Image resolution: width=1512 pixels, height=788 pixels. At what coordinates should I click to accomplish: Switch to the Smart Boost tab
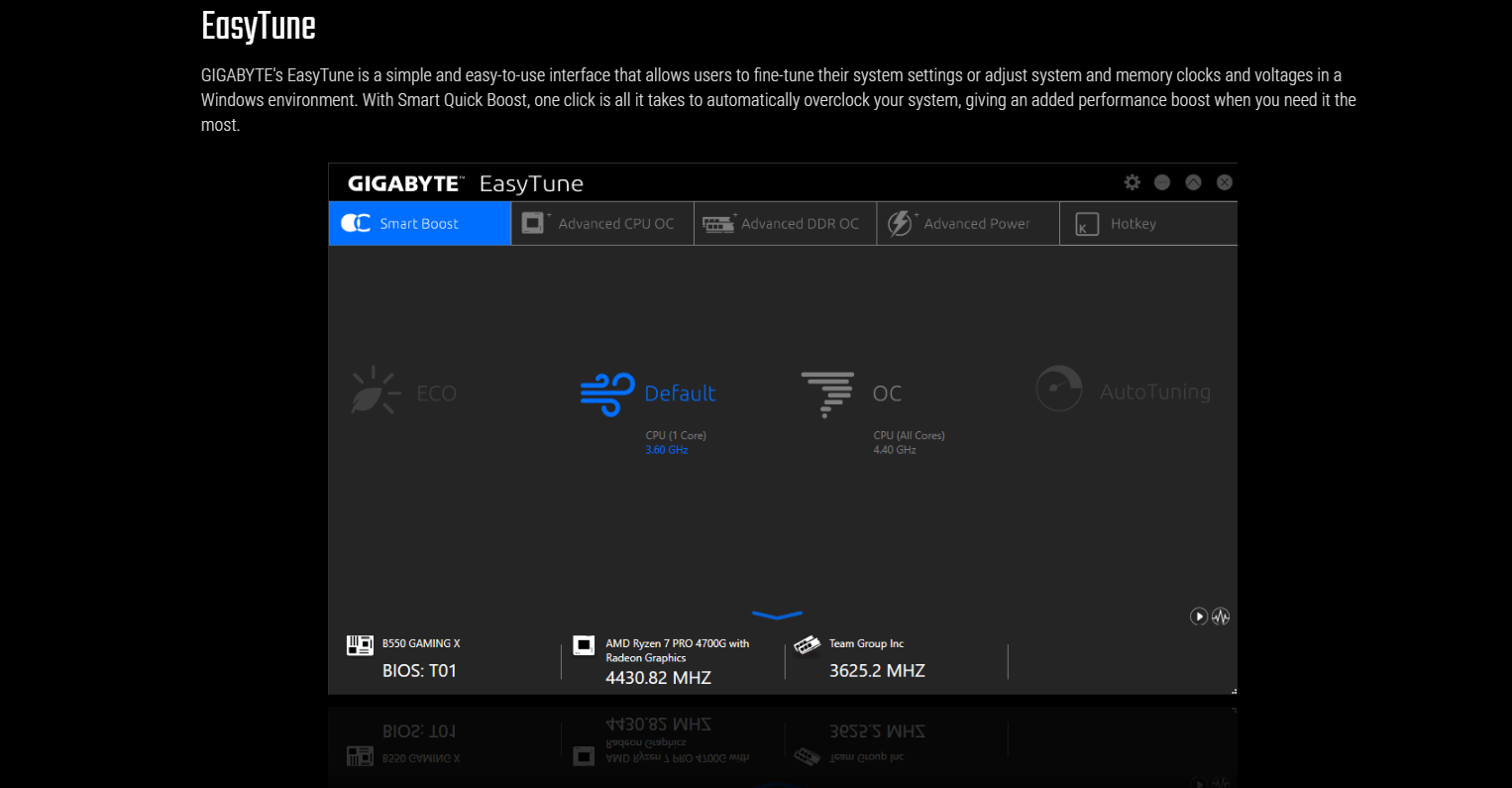click(419, 224)
